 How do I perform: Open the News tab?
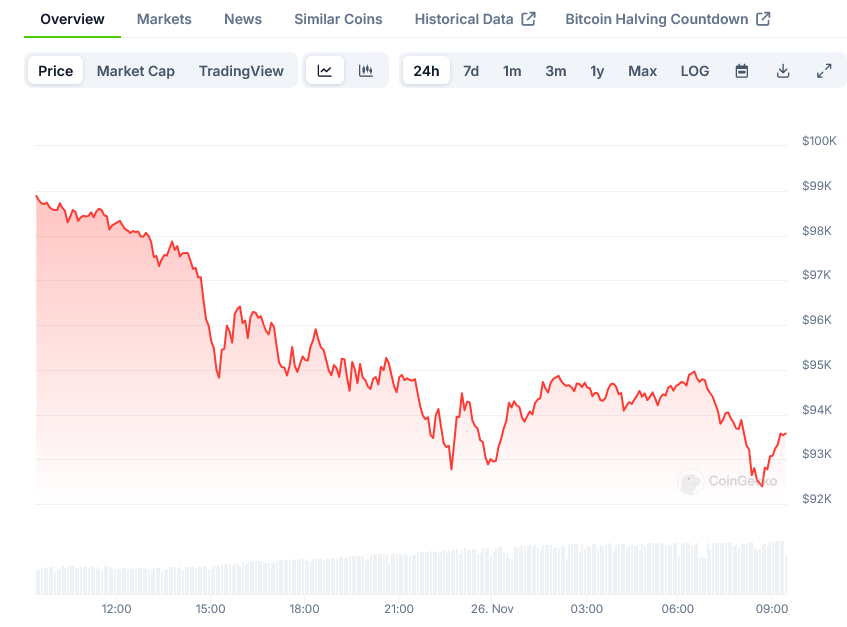pos(243,19)
